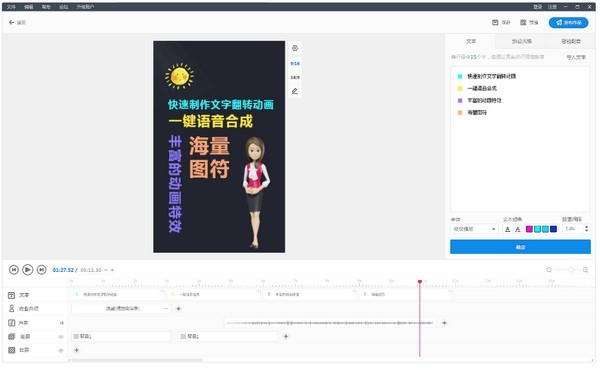Viewport: 600px width, 370px height.
Task: Zoom out the timeline with minus magnifier
Action: (549, 270)
